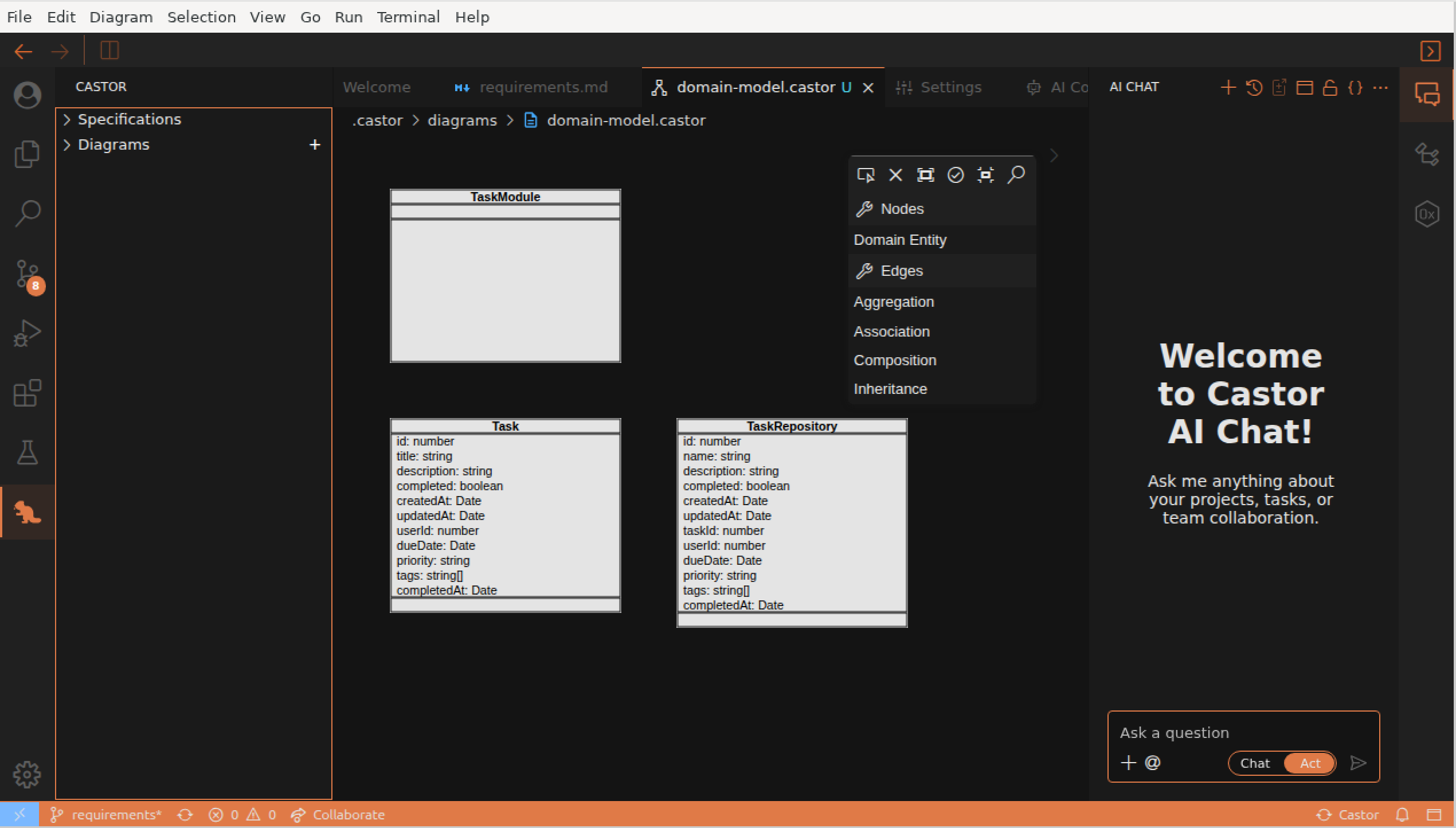Open the Castor dinosaur panel in the activity bar
1456x828 pixels.
pyautogui.click(x=27, y=512)
